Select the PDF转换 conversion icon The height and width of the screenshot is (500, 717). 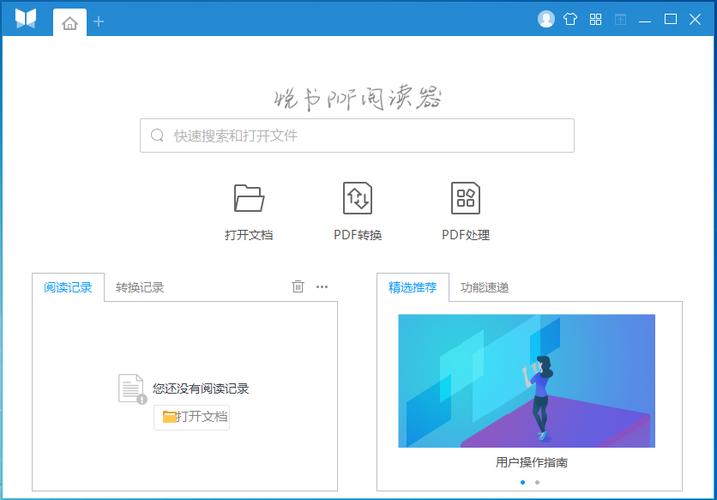[357, 198]
